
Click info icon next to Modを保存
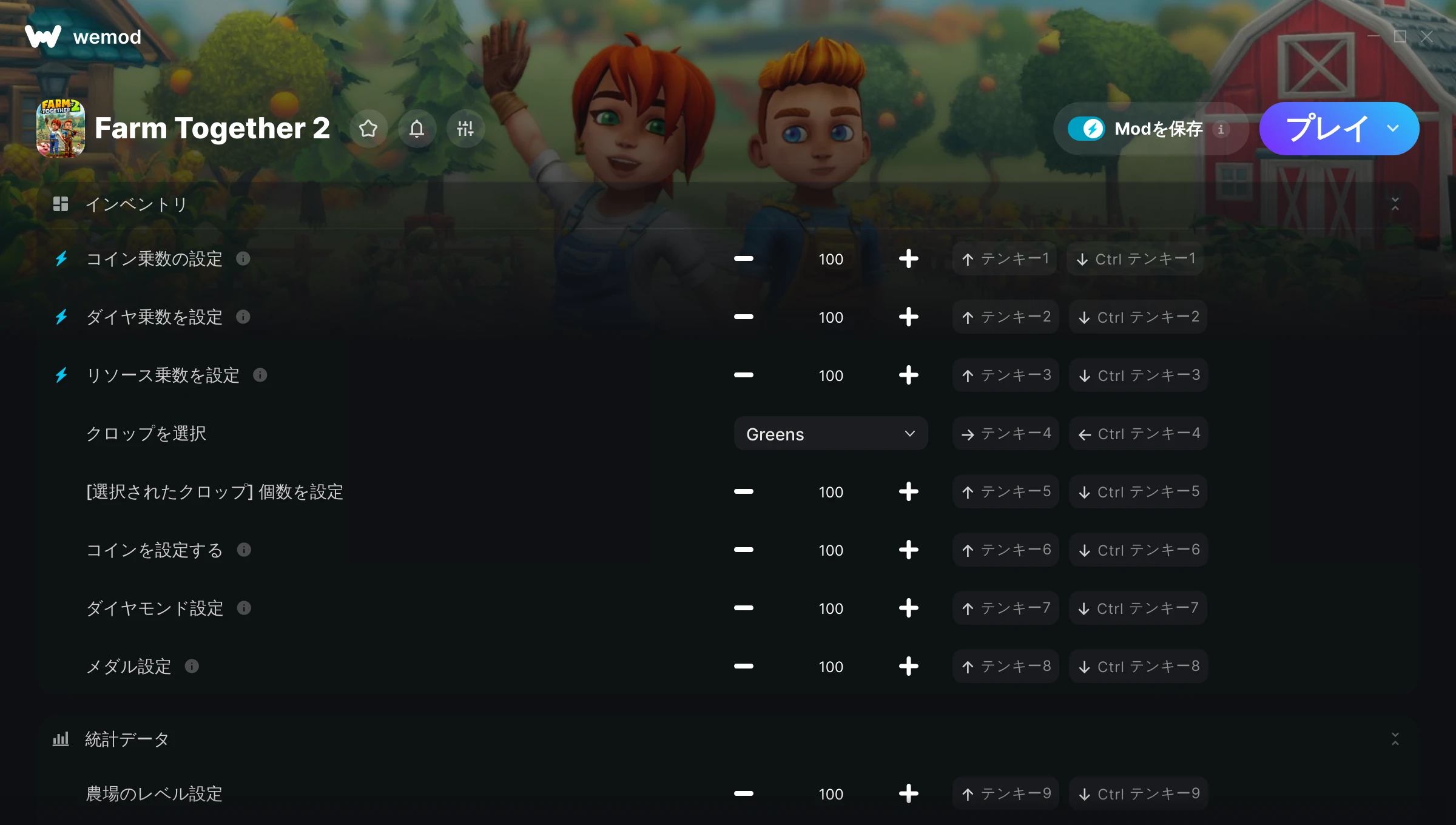point(1221,129)
